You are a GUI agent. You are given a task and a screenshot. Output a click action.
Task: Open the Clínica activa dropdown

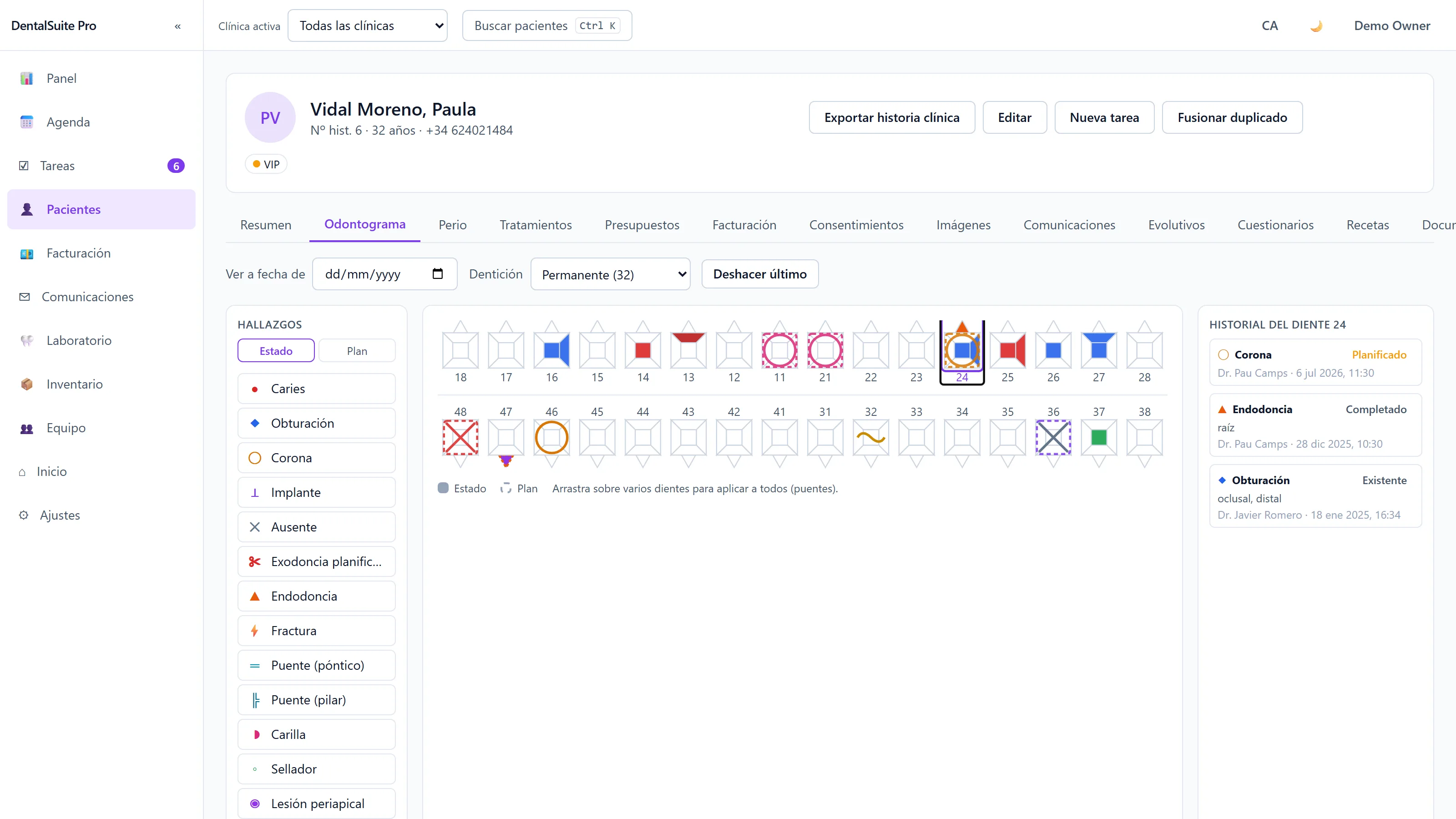(367, 26)
